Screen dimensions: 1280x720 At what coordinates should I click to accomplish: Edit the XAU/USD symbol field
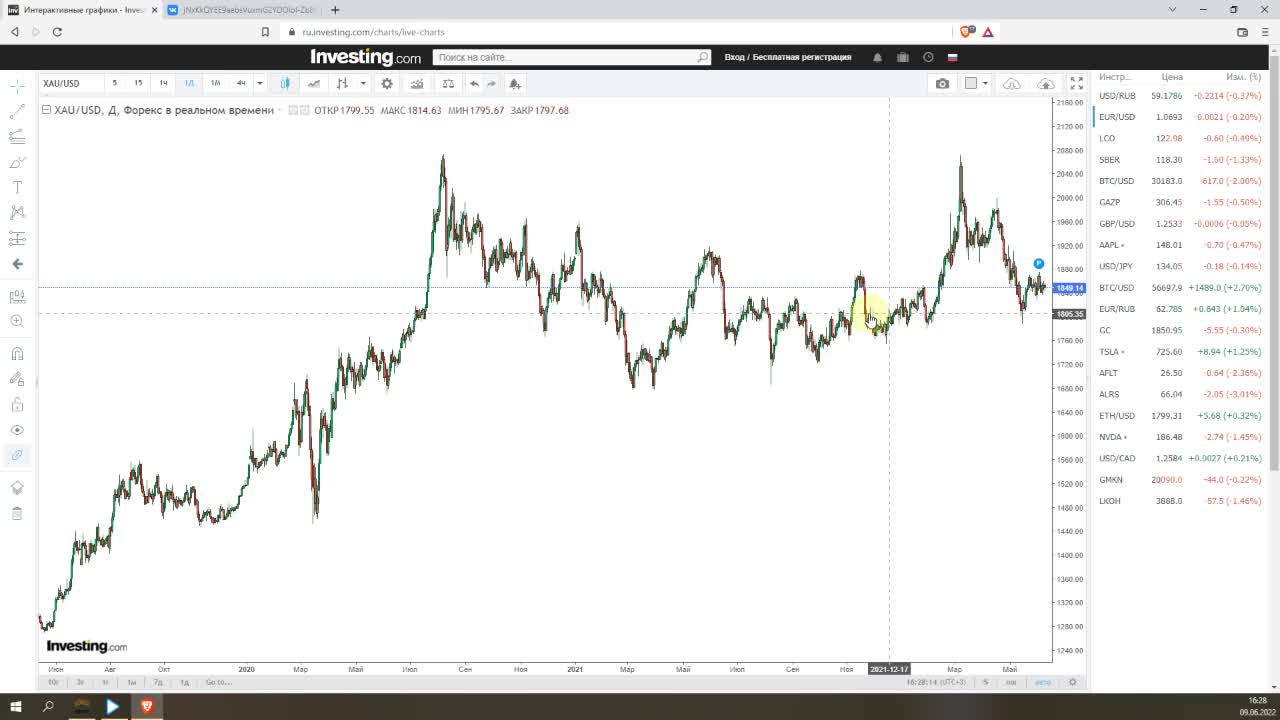(x=70, y=83)
